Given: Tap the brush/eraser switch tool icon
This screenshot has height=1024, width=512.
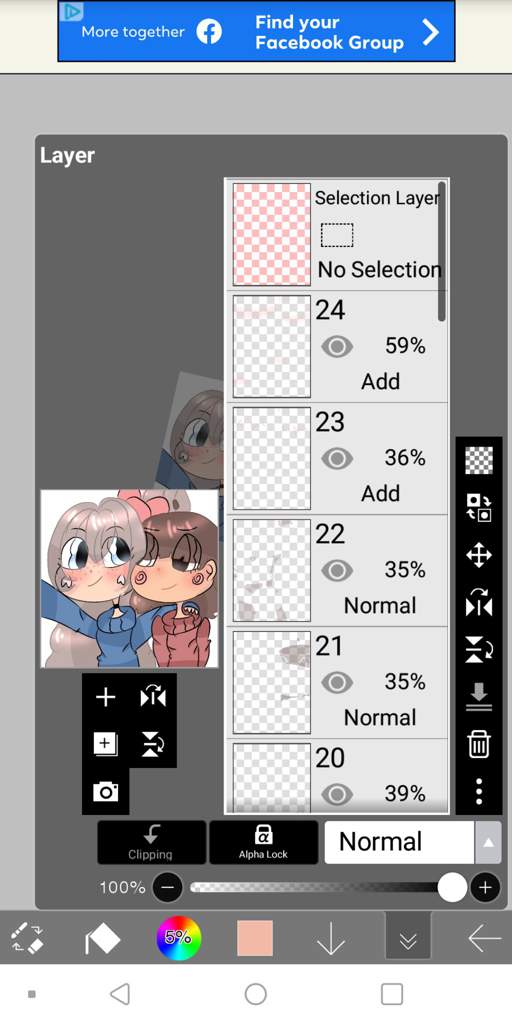Looking at the screenshot, I should (x=27, y=937).
